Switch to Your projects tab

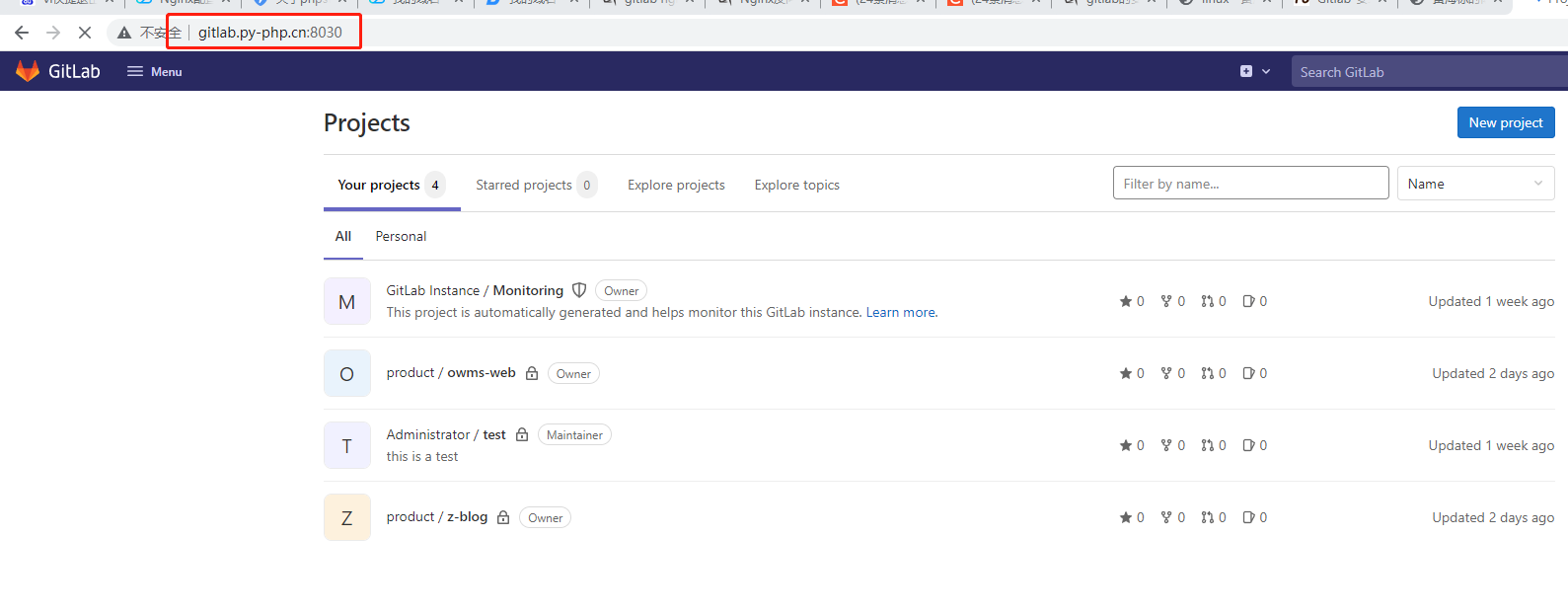pos(392,185)
